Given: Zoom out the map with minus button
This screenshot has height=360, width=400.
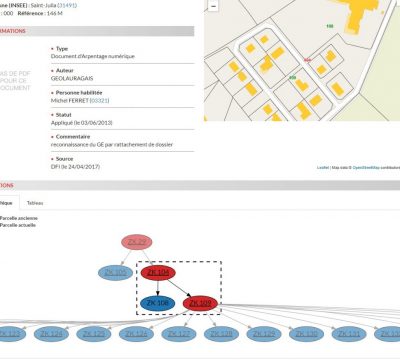Looking at the screenshot, I should (213, 6).
